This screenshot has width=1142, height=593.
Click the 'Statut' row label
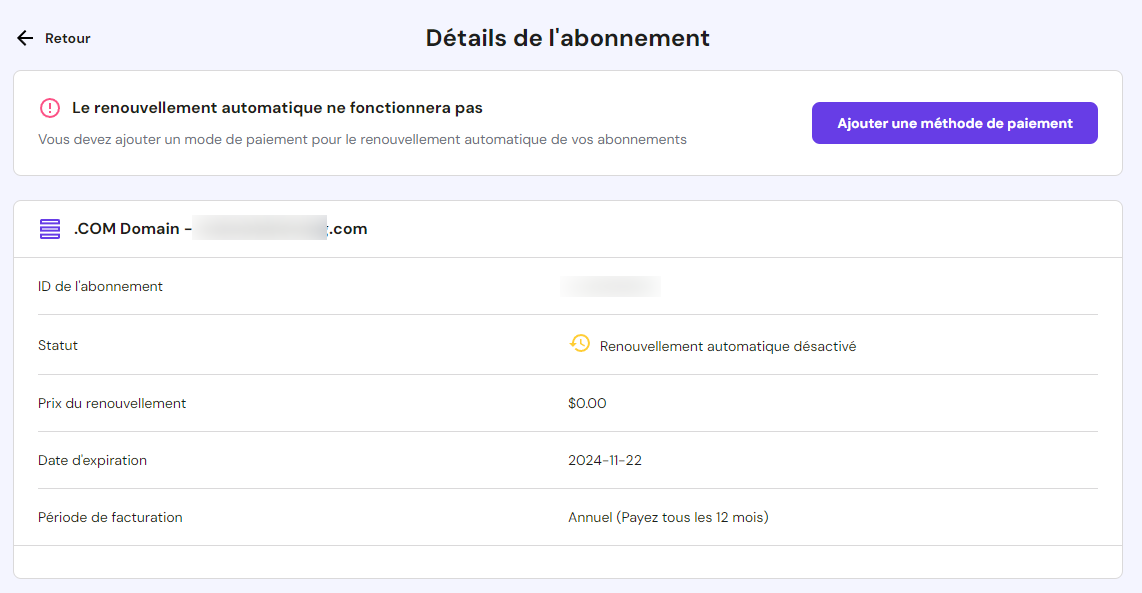coord(58,344)
